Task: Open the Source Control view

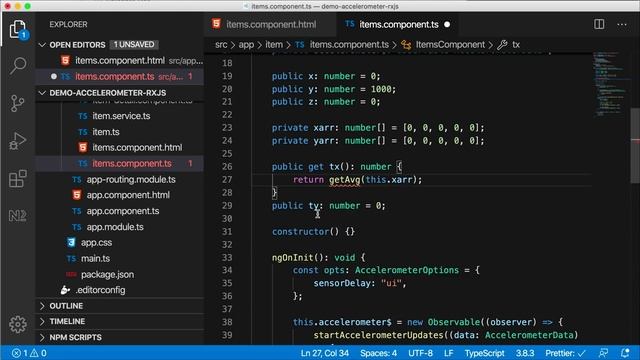Action: point(18,104)
